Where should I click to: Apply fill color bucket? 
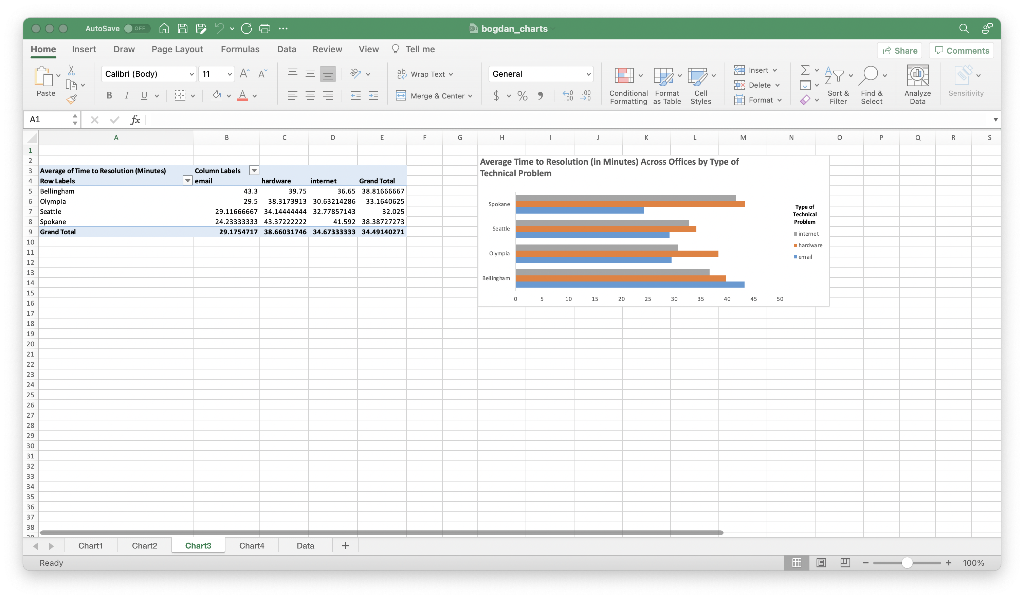click(217, 95)
